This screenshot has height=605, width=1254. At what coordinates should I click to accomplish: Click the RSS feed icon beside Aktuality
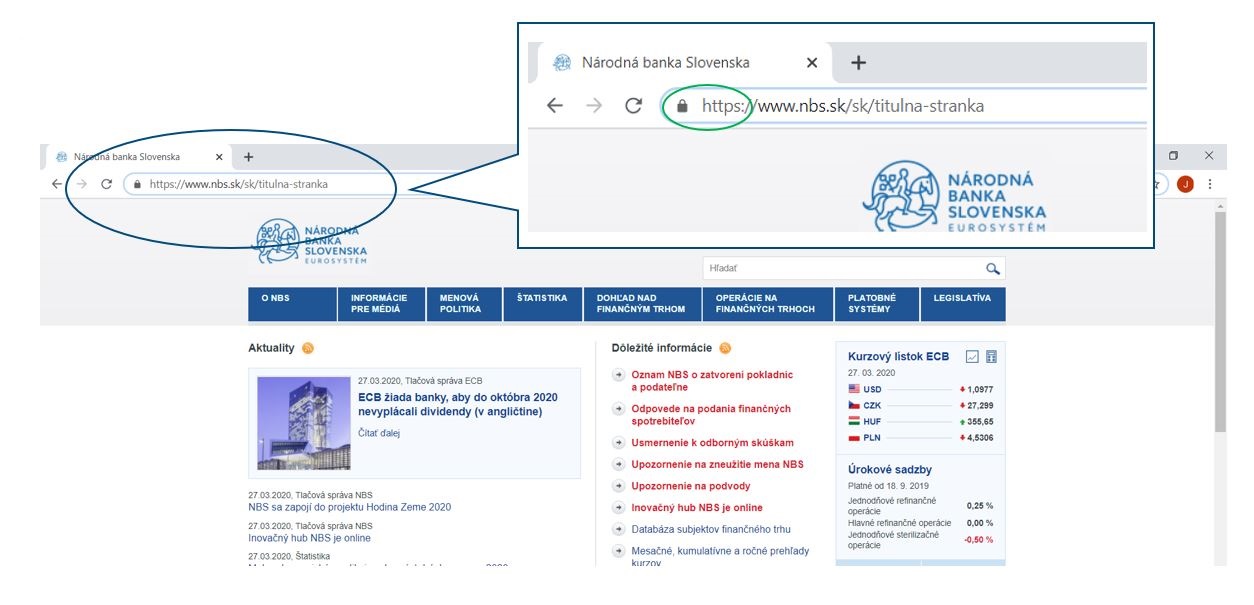click(308, 348)
